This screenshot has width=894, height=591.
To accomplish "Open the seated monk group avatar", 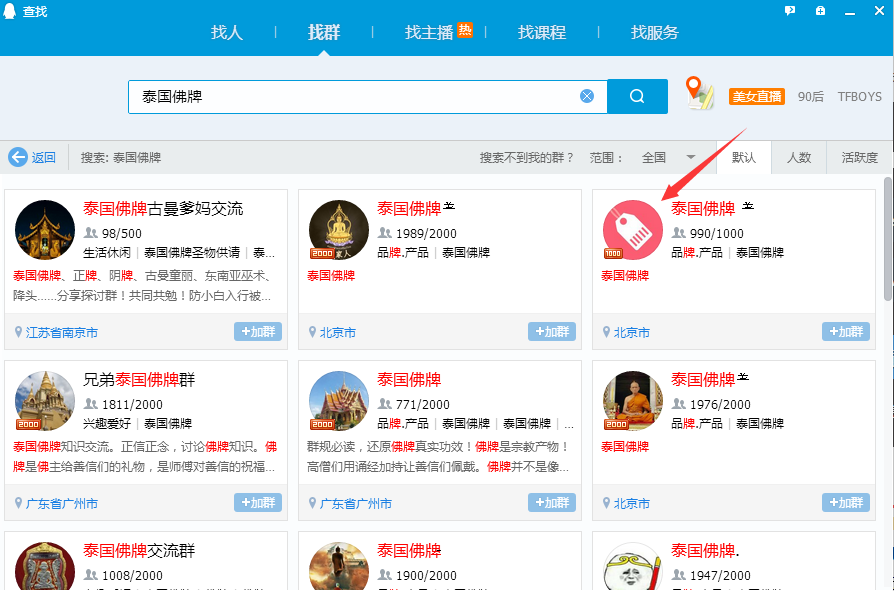I will click(x=632, y=400).
